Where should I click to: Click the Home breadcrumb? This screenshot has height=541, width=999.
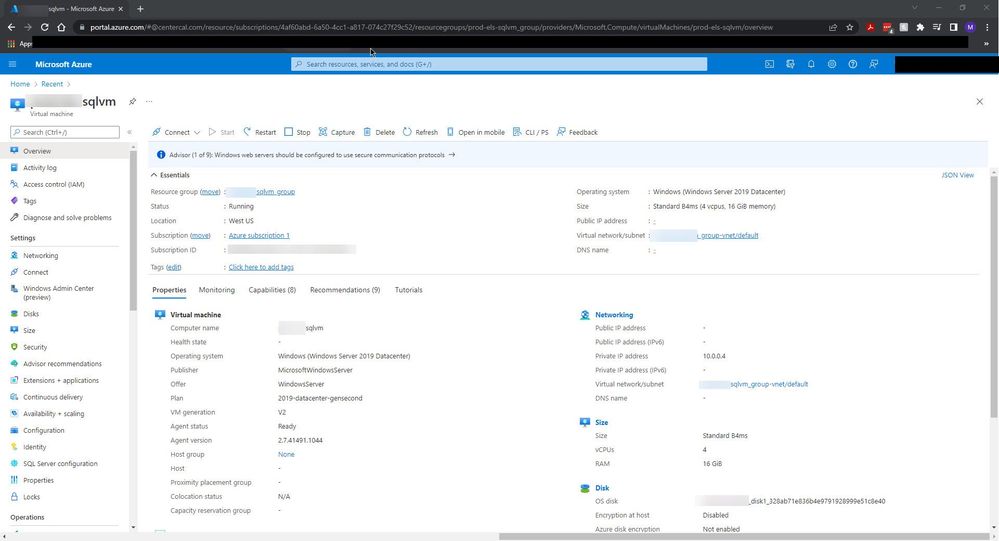pos(20,84)
